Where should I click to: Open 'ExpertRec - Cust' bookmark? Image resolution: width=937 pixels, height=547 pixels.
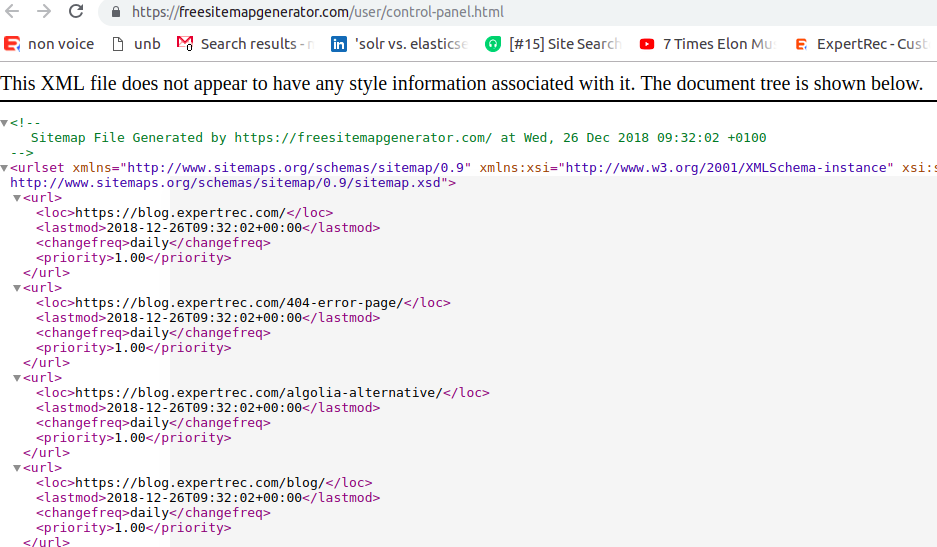(862, 44)
